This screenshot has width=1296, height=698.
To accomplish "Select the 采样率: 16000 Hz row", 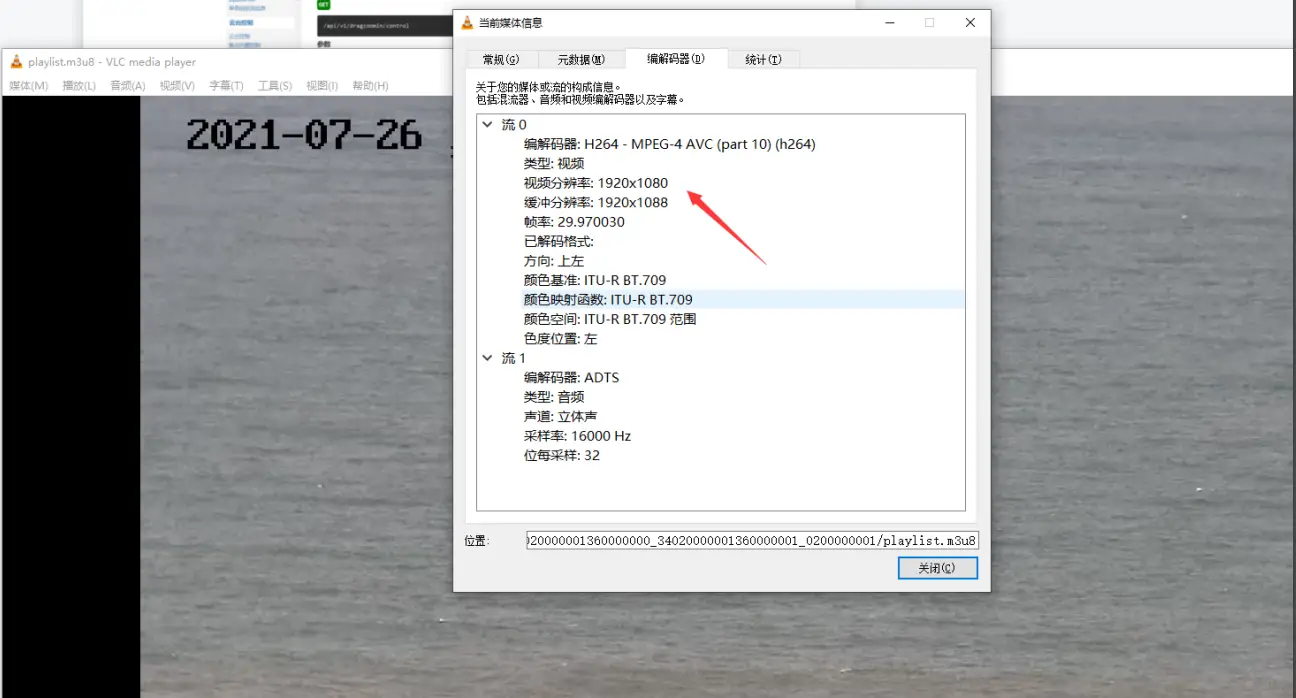I will 577,436.
